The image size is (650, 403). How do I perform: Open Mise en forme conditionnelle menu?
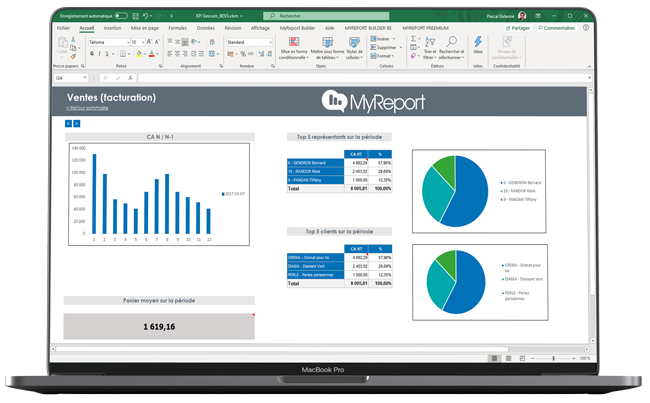point(294,48)
